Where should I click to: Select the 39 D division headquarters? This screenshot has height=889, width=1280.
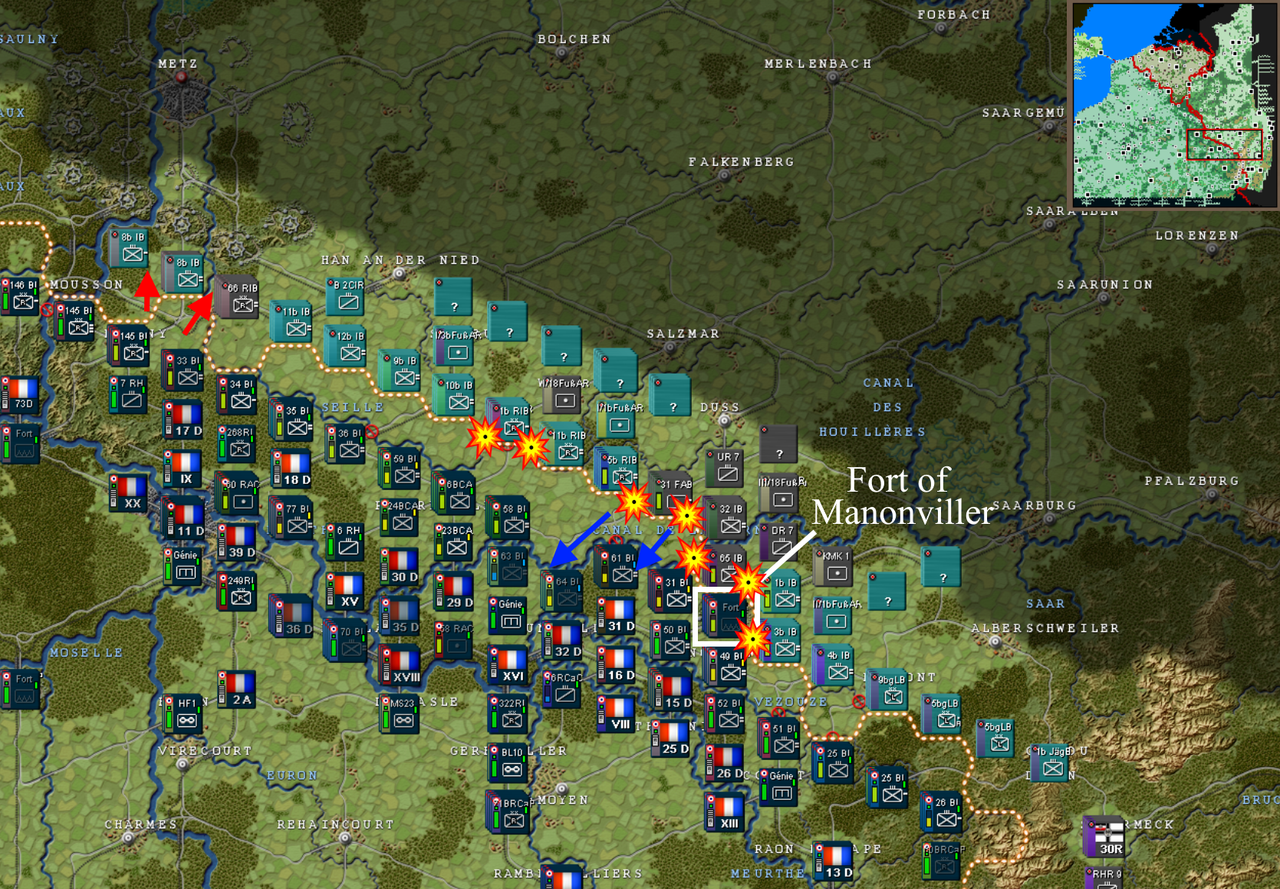[237, 541]
